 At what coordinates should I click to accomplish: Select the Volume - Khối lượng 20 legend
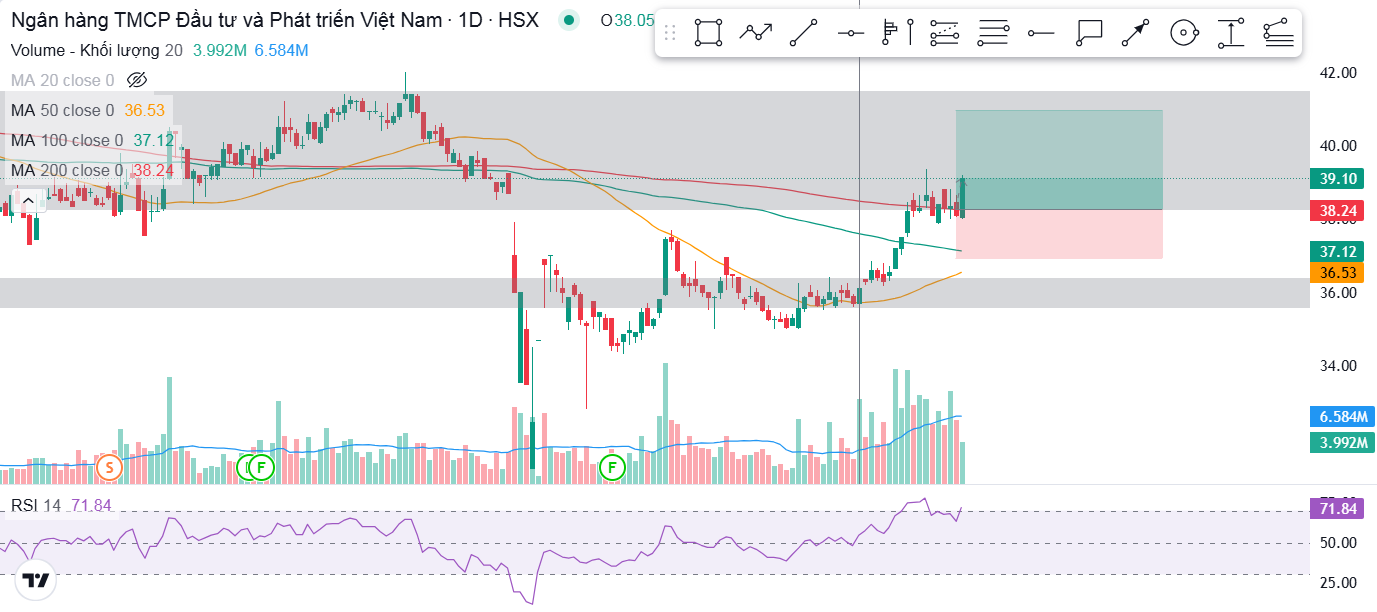click(96, 50)
